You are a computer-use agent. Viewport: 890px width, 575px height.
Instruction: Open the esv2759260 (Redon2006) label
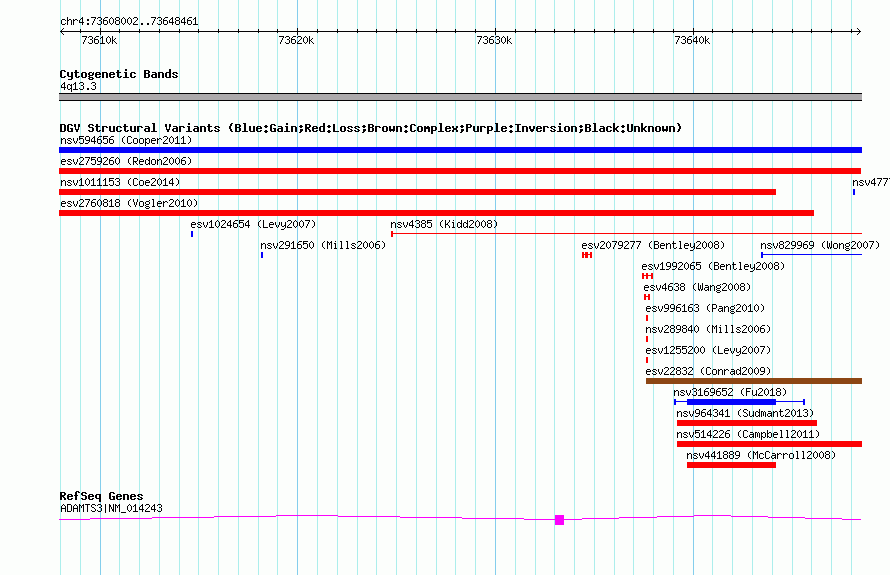[x=126, y=161]
